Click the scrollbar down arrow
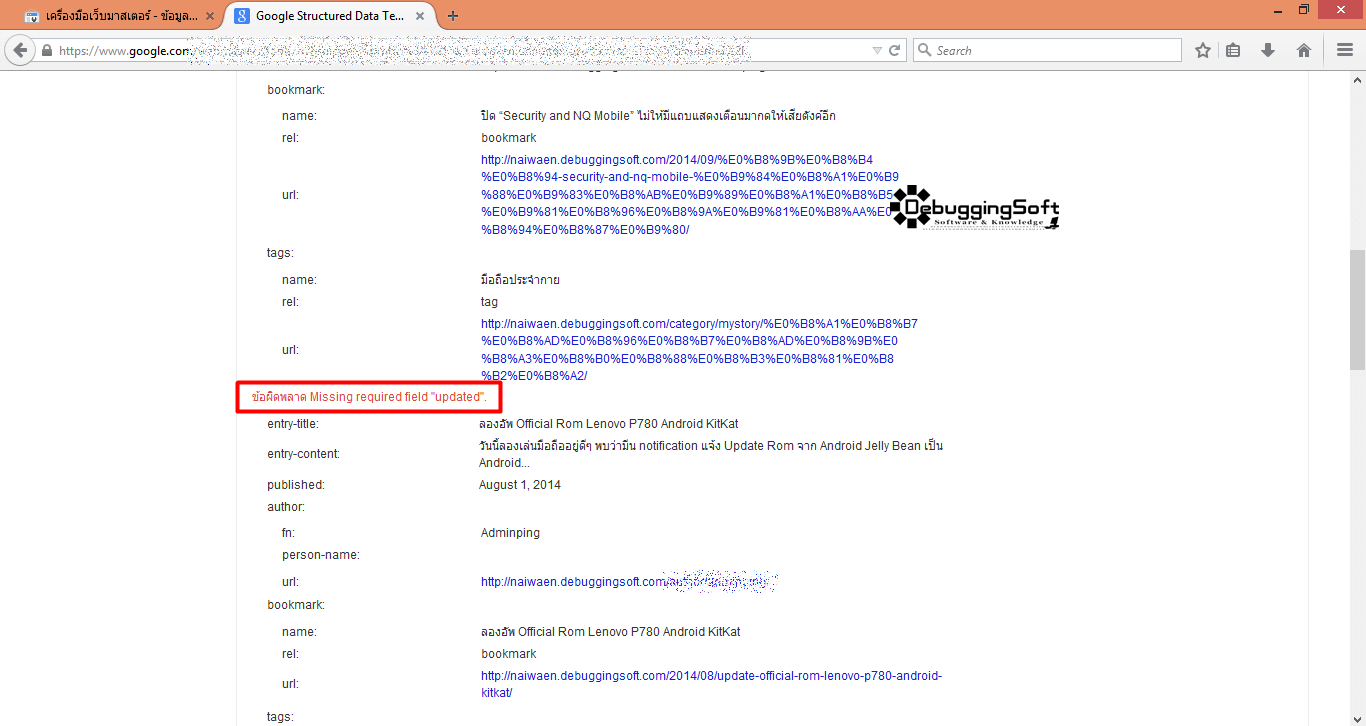1366x726 pixels. [x=1356, y=718]
